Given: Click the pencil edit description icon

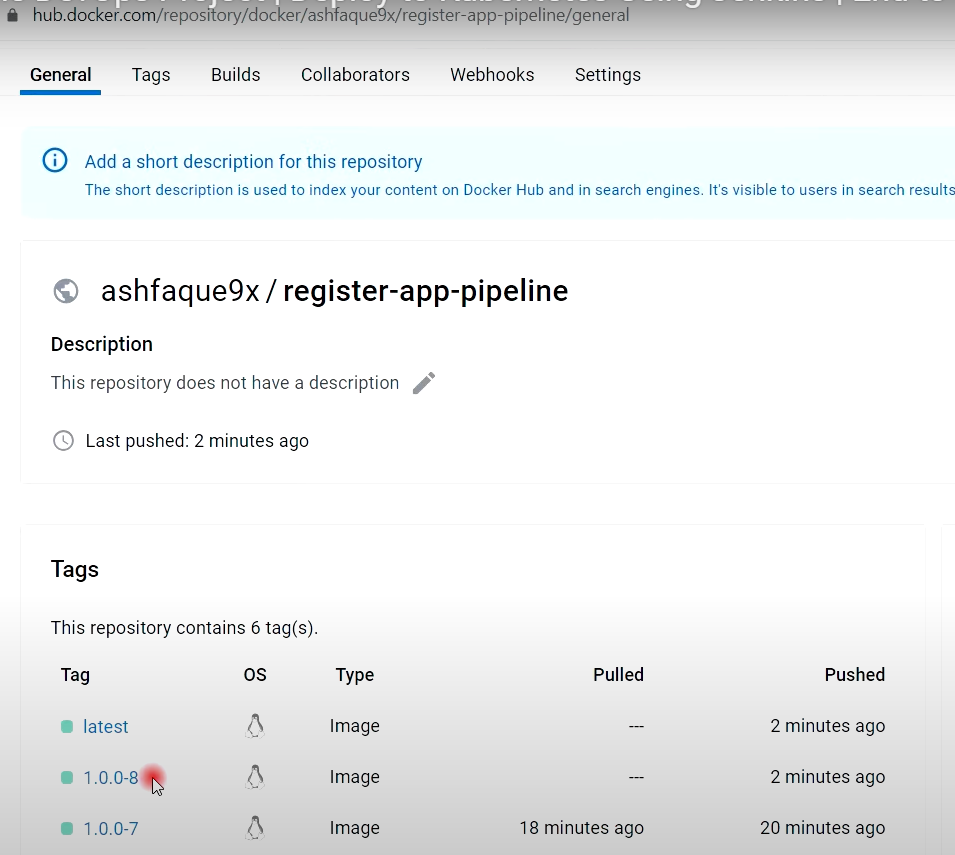Looking at the screenshot, I should pos(424,383).
